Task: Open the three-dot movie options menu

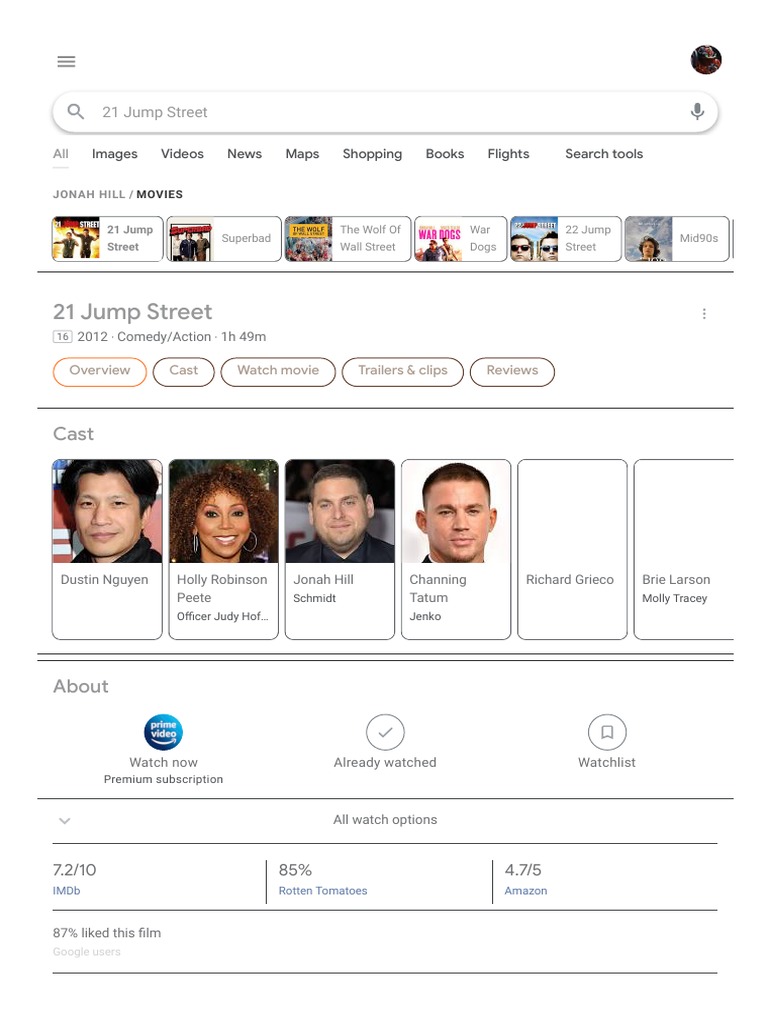Action: coord(704,314)
